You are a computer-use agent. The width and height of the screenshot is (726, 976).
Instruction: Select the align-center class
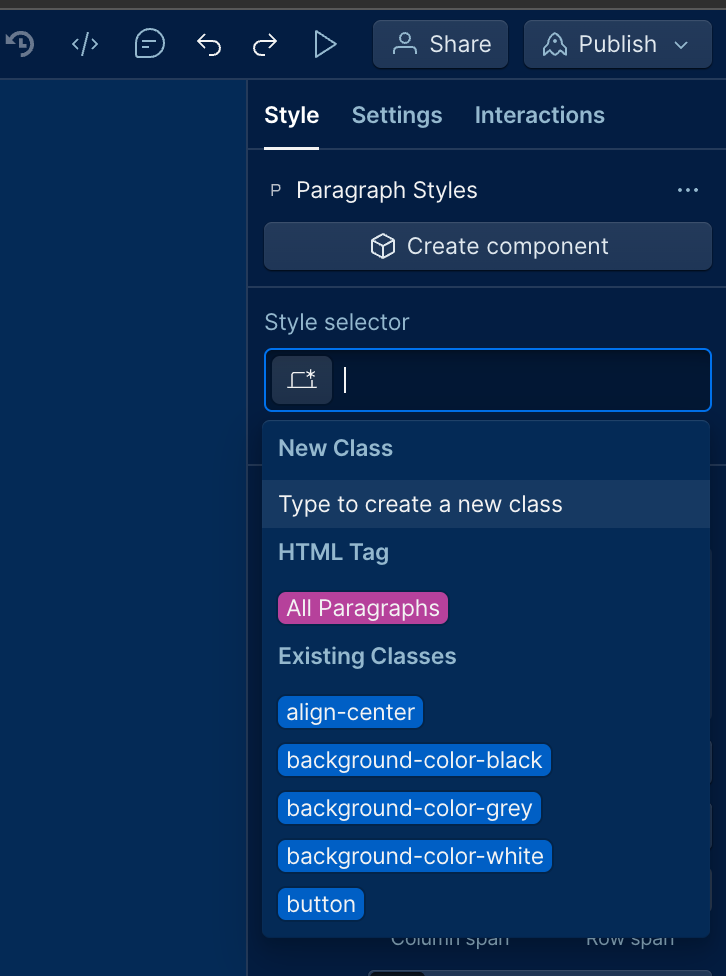click(x=351, y=712)
